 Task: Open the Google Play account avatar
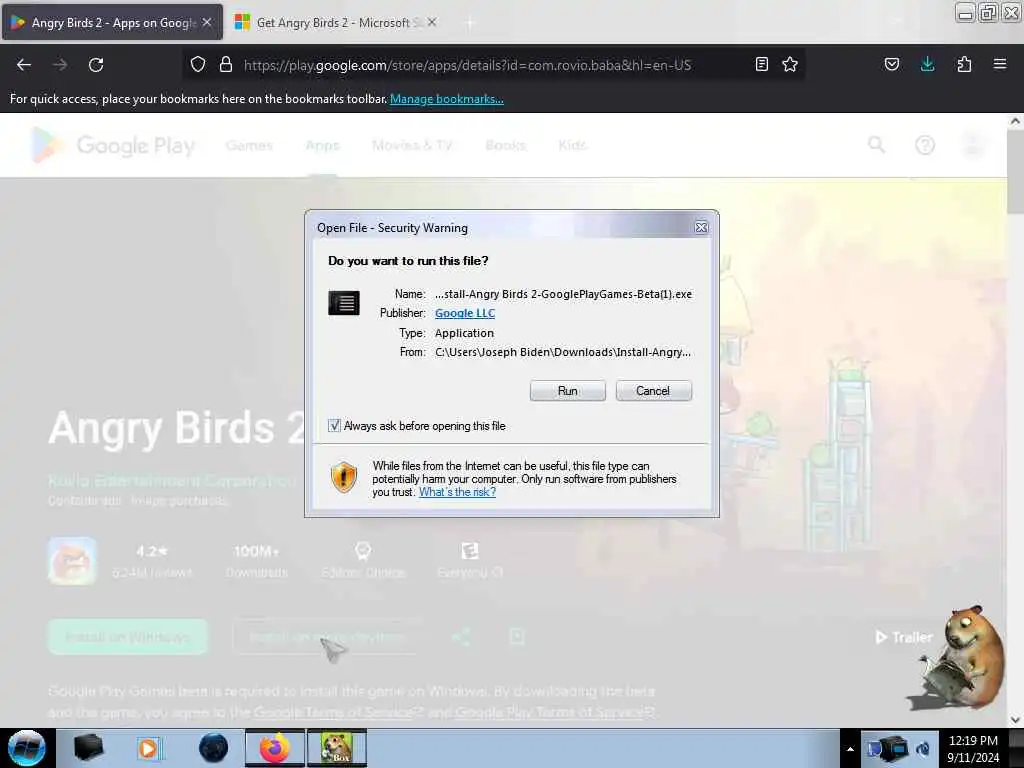coord(973,144)
